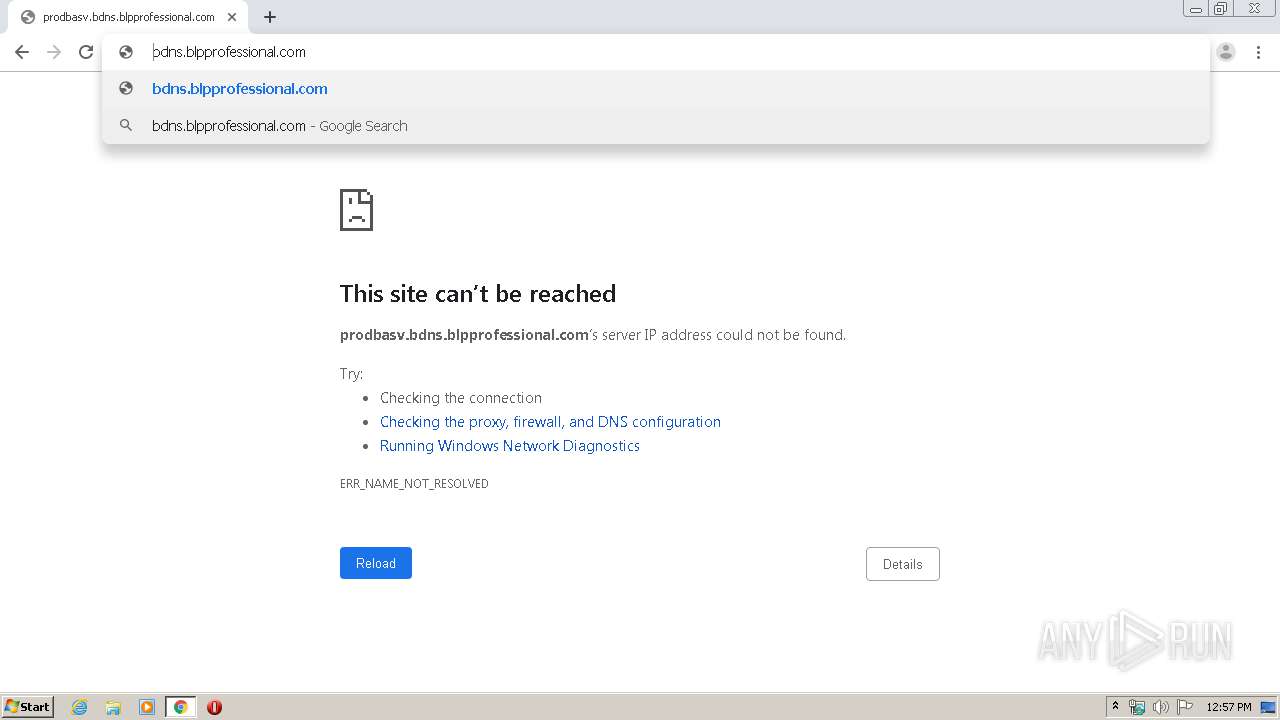Viewport: 1280px width, 720px height.
Task: Show hidden system tray icons
Action: [1115, 707]
